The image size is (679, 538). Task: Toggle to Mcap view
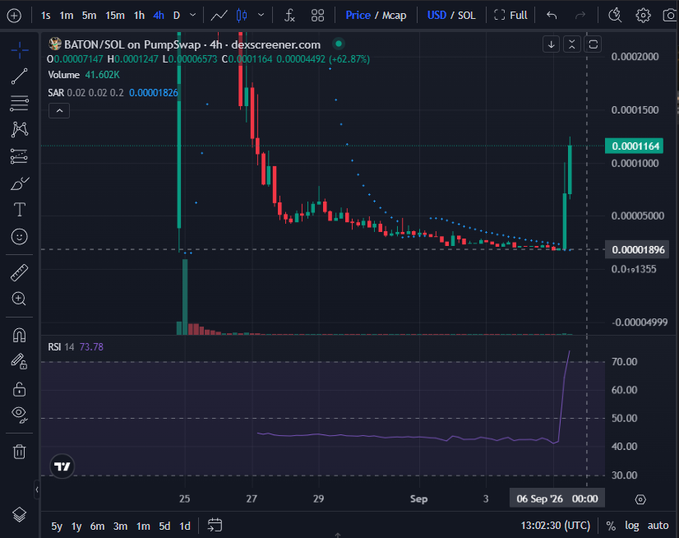click(x=394, y=16)
